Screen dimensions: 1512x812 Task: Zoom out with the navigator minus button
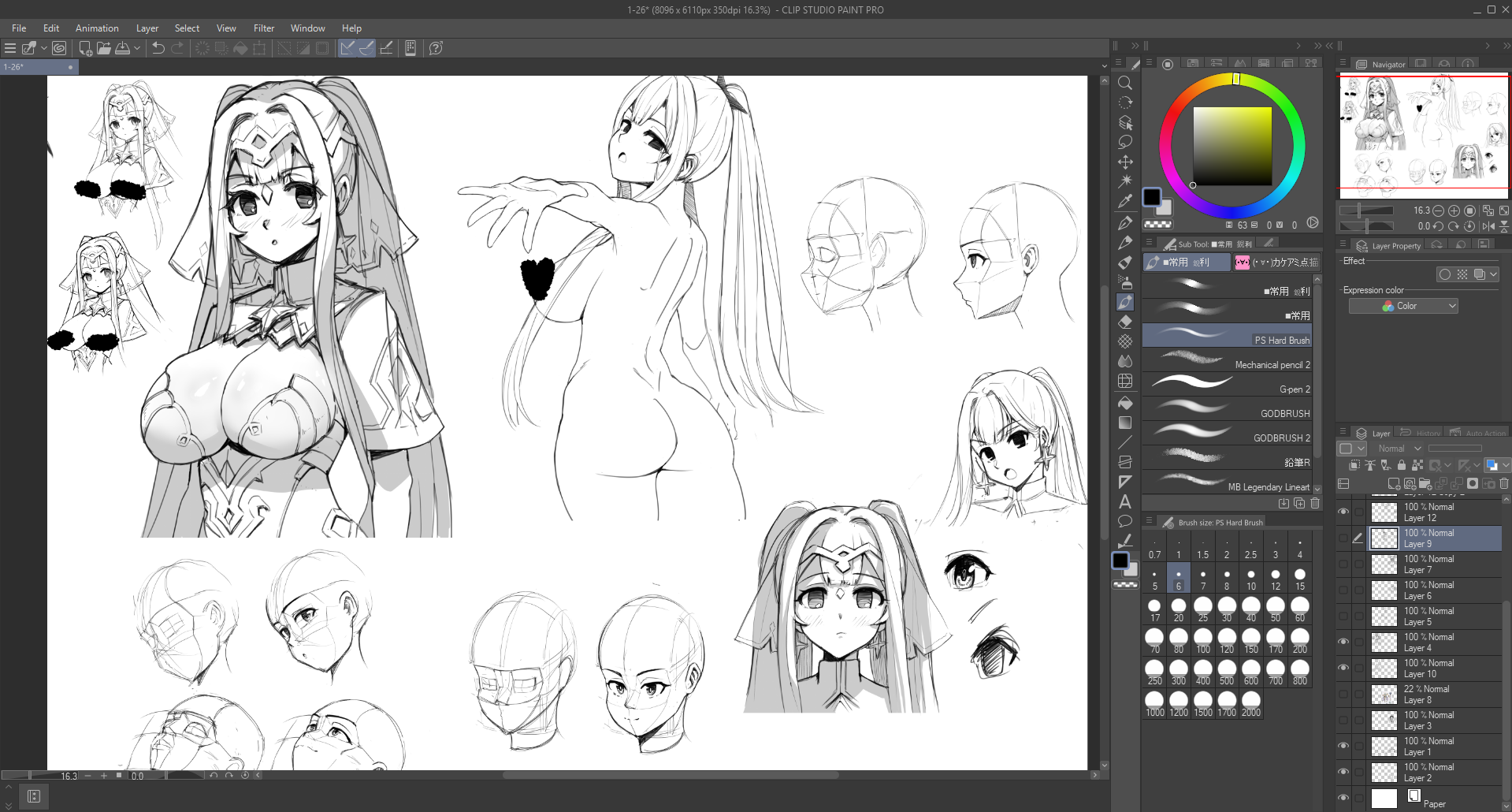coord(1438,210)
